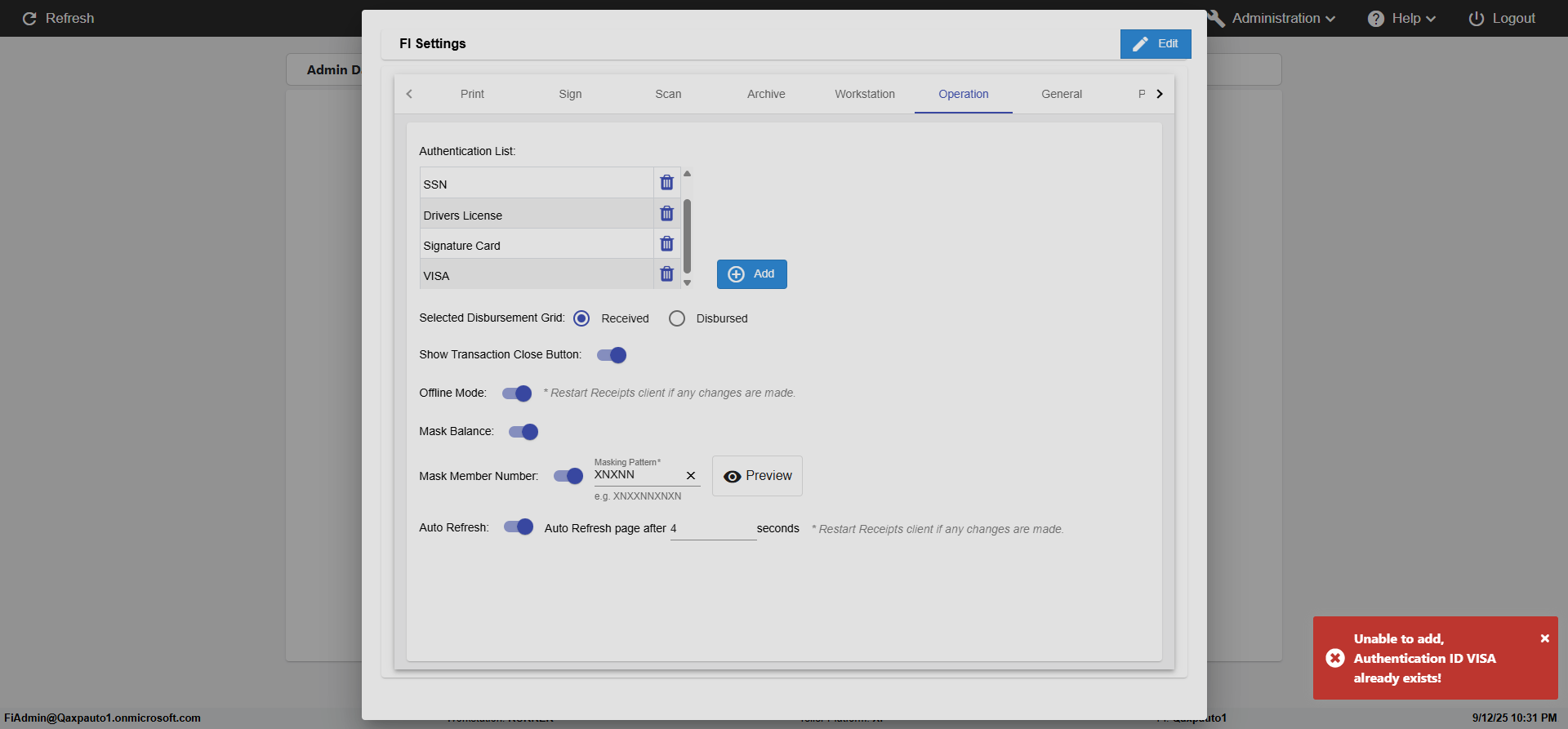The height and width of the screenshot is (729, 1568).
Task: Select the Disbursed radio option
Action: coord(677,318)
